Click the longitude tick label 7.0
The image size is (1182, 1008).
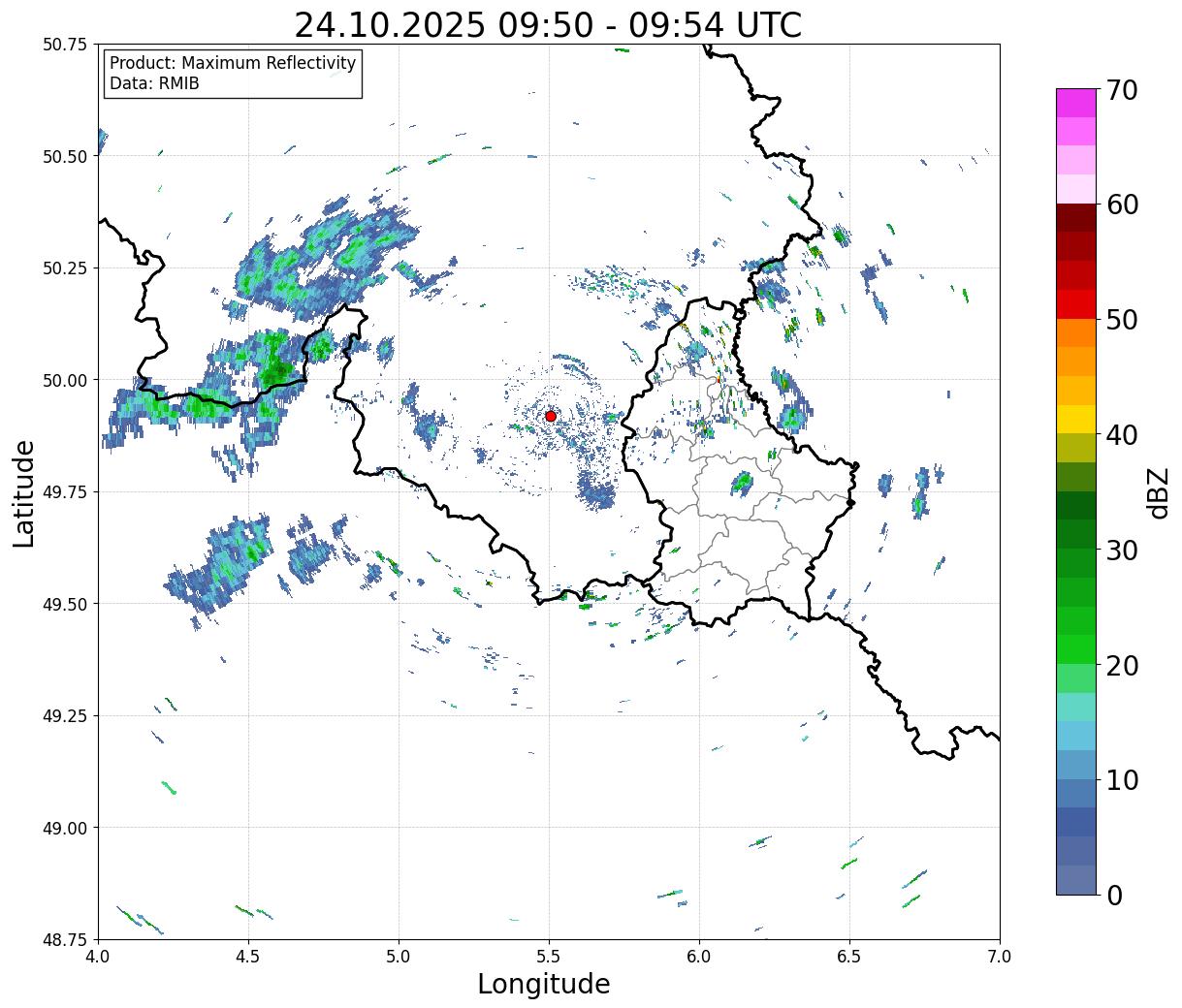(x=1000, y=957)
